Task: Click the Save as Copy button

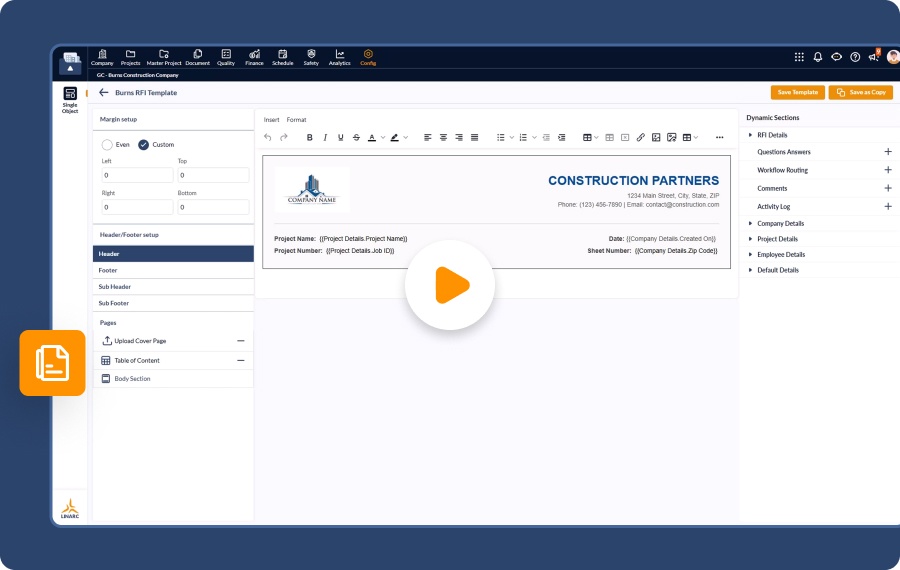Action: (x=860, y=92)
